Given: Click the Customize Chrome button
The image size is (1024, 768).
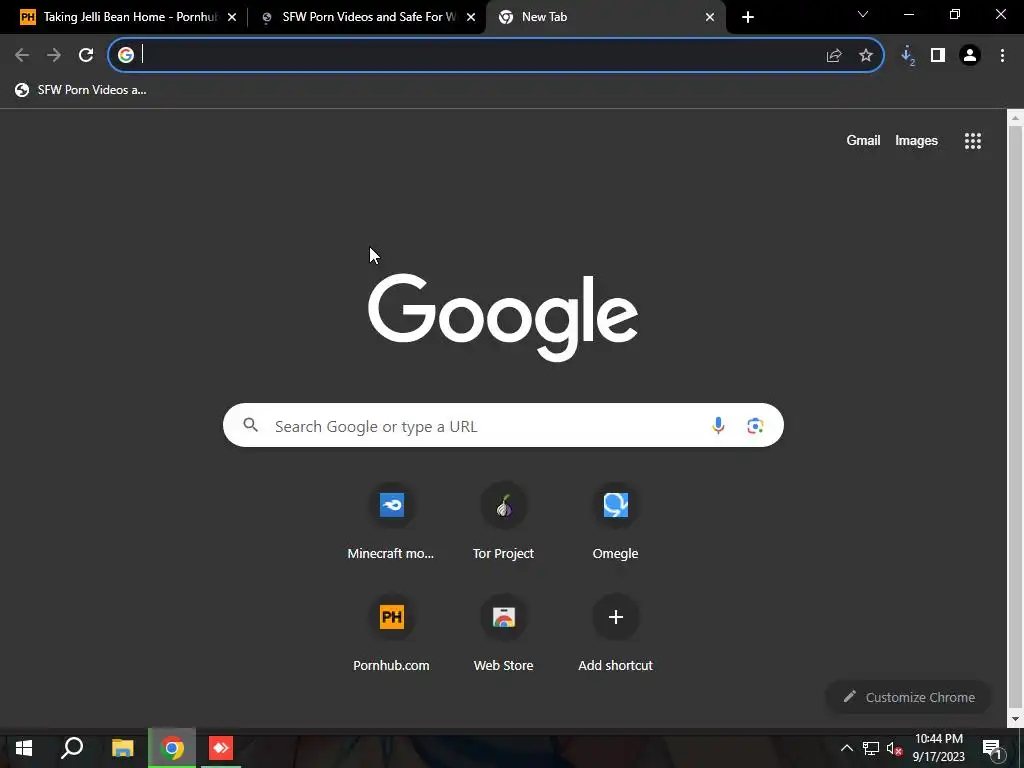Looking at the screenshot, I should click(x=908, y=697).
